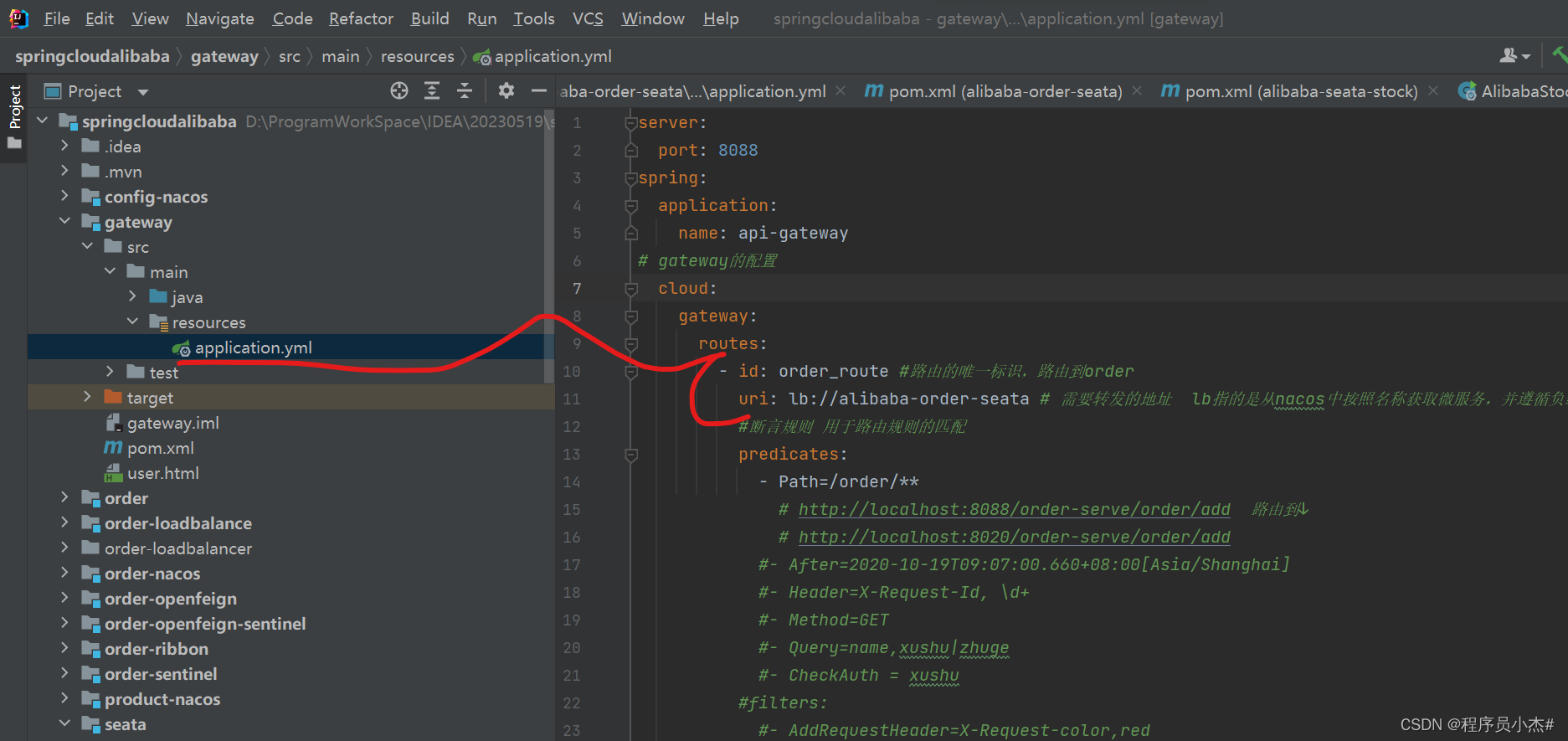The width and height of the screenshot is (1568, 741).
Task: Click Expand All icon in Project panel
Action: pos(432,90)
